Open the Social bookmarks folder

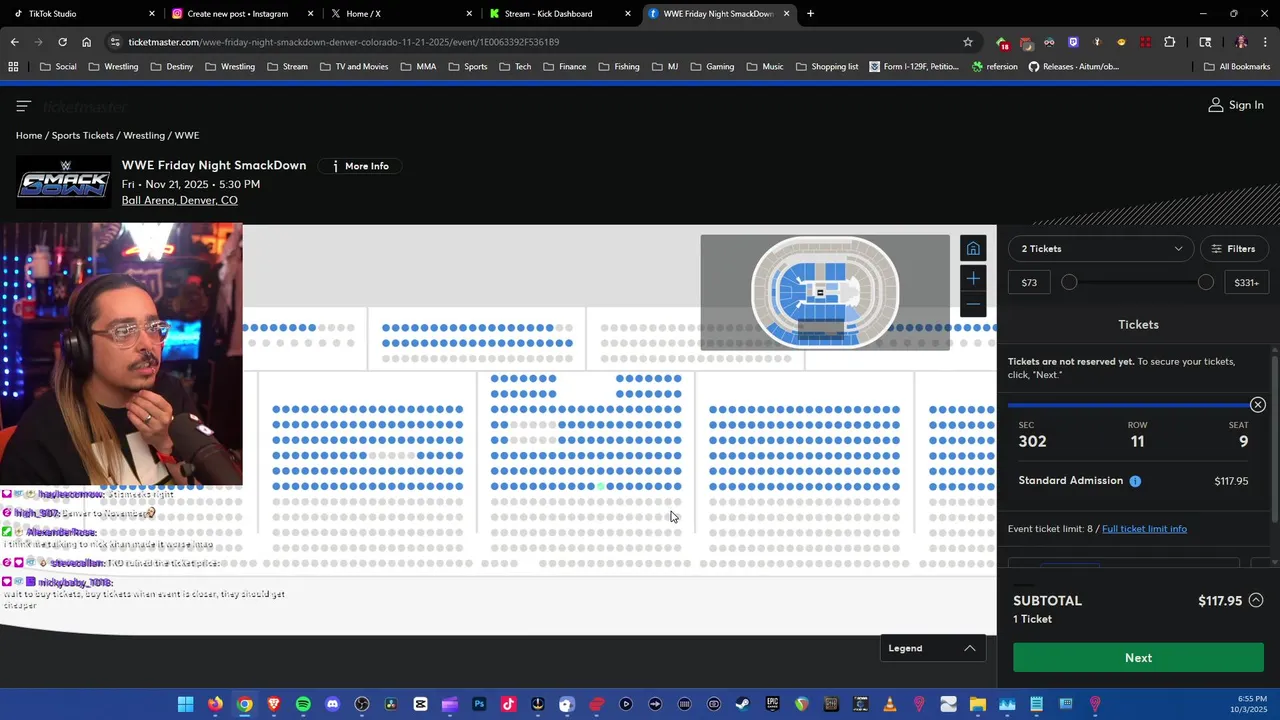point(58,67)
